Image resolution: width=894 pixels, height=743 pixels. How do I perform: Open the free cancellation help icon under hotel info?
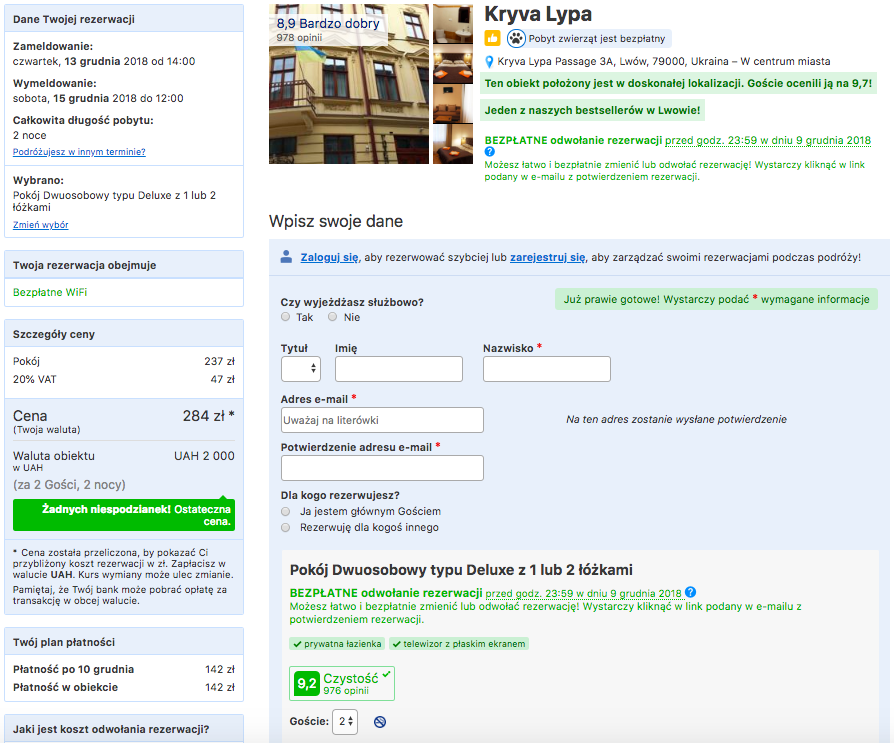click(490, 152)
